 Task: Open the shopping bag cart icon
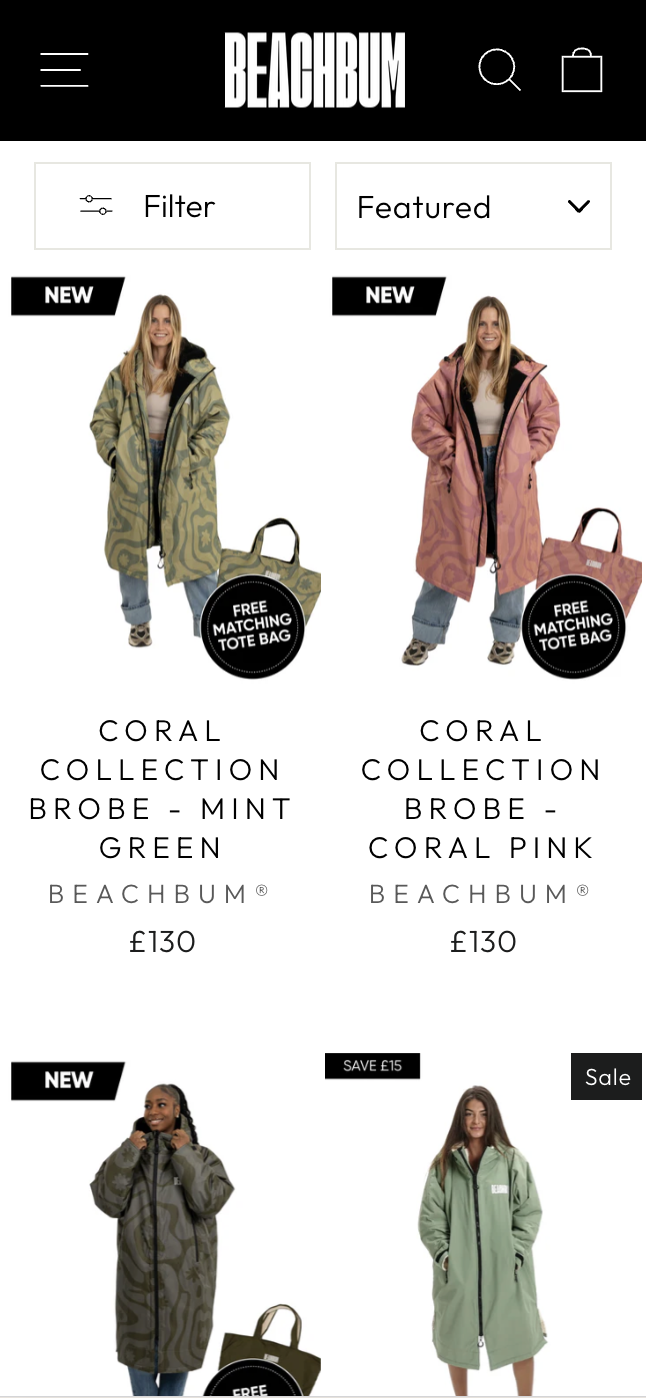coord(582,70)
